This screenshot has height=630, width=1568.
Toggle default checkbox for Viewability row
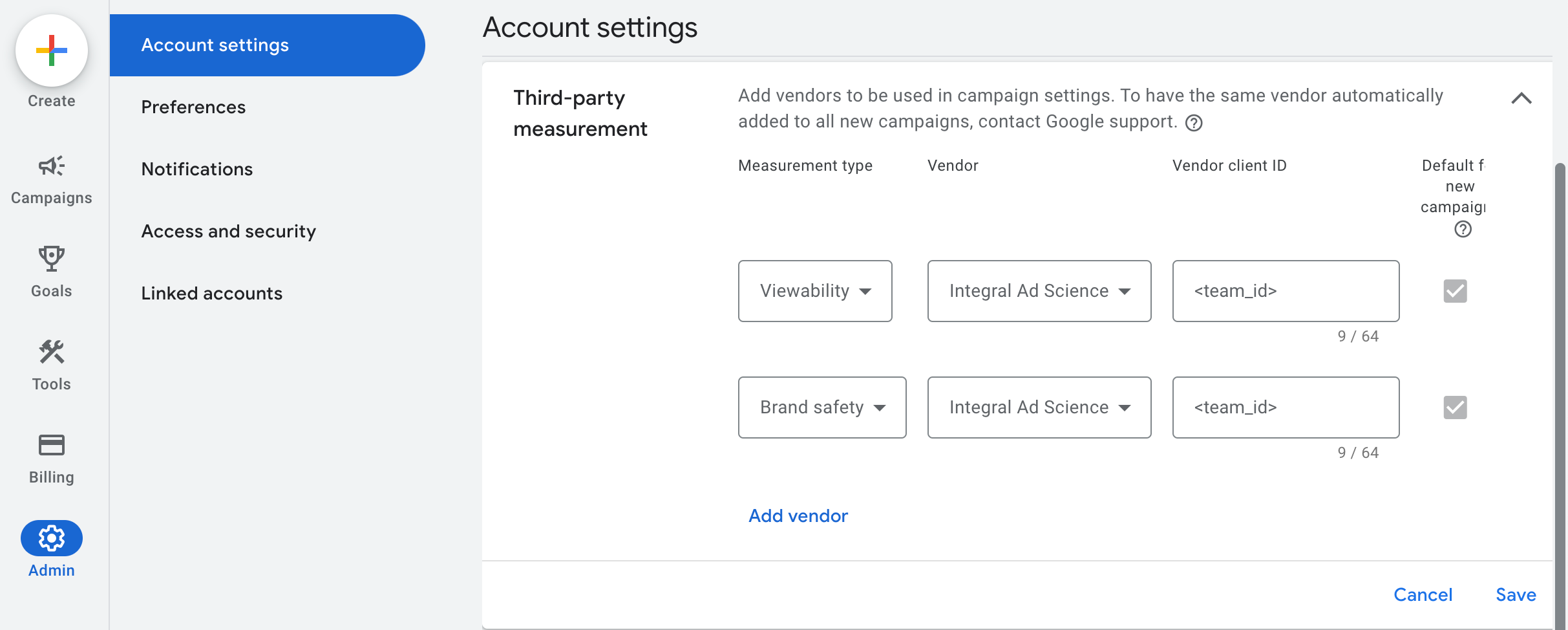[x=1455, y=291]
